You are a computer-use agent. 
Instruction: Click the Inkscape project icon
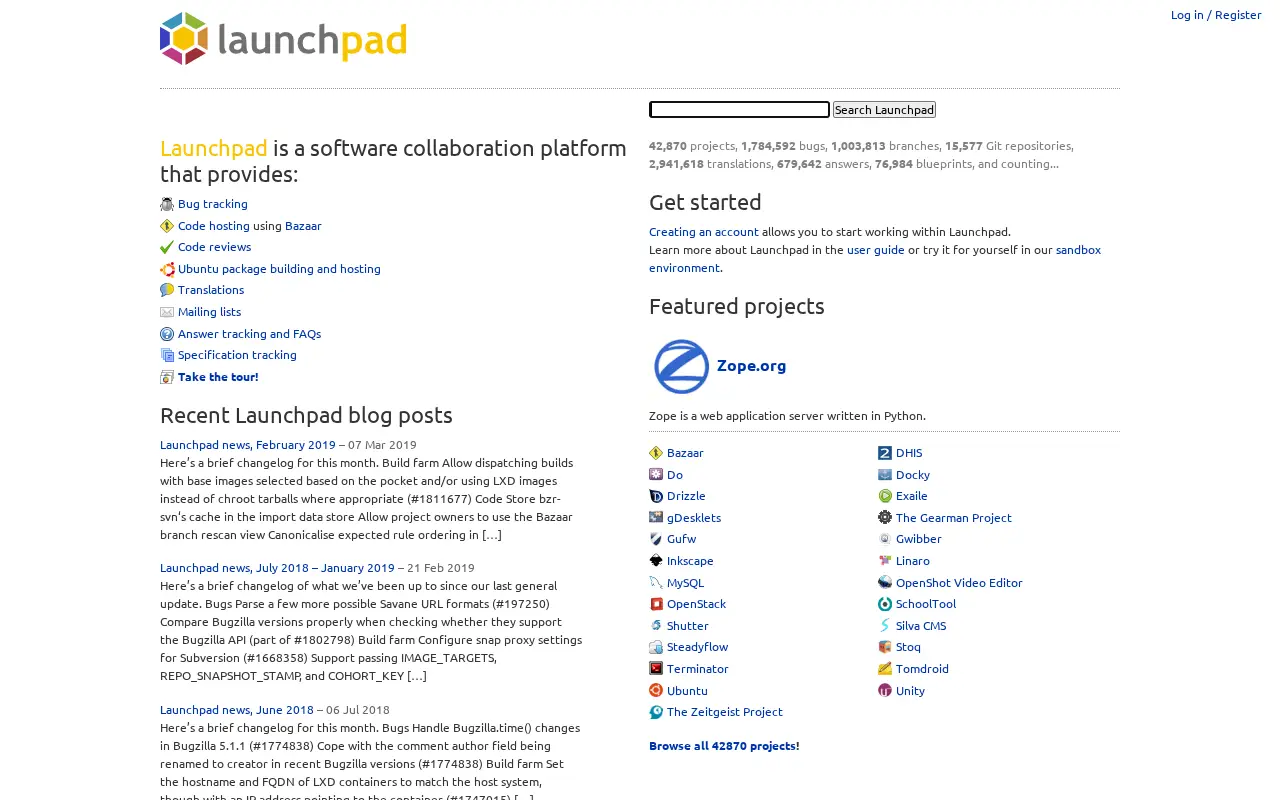click(x=656, y=561)
